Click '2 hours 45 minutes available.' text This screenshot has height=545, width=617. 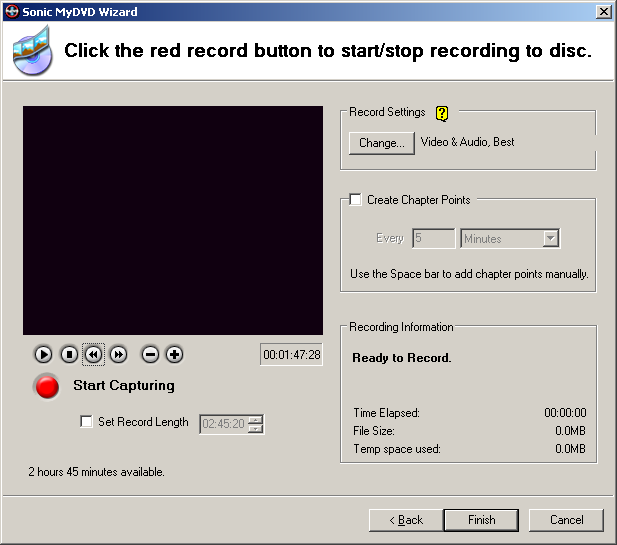96,471
